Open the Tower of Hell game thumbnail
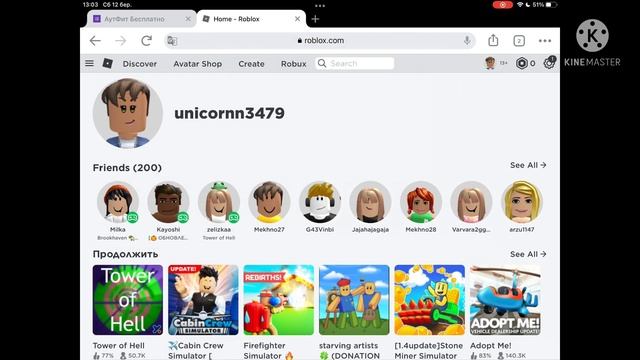Screen dimensions: 640x360 coord(128,300)
